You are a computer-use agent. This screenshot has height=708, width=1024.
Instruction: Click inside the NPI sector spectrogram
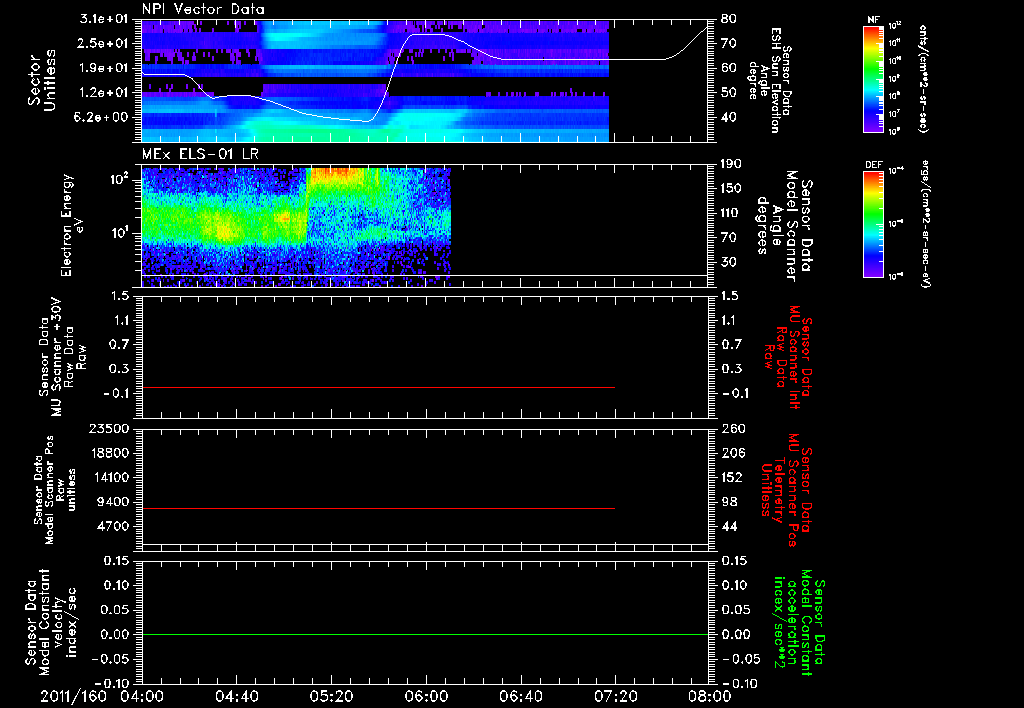pyautogui.click(x=376, y=81)
